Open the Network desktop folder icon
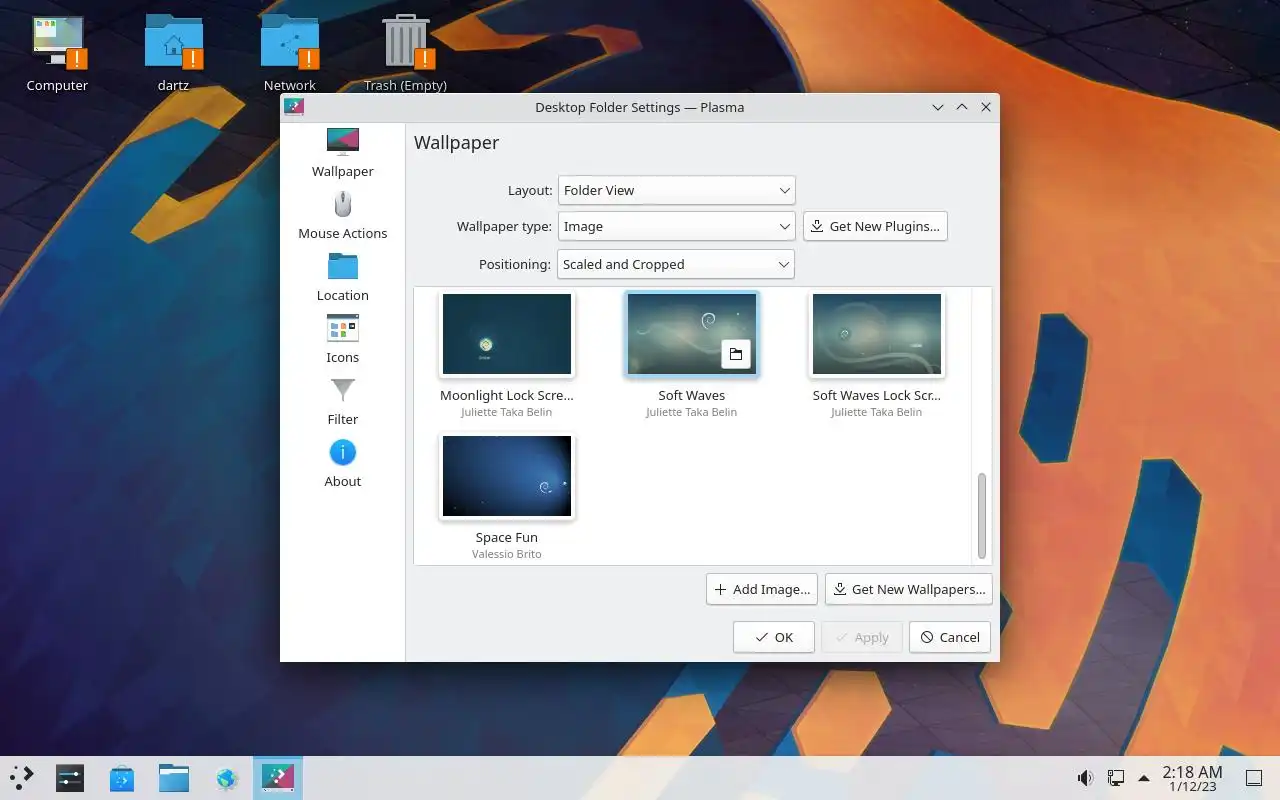The image size is (1280, 800). click(x=290, y=54)
